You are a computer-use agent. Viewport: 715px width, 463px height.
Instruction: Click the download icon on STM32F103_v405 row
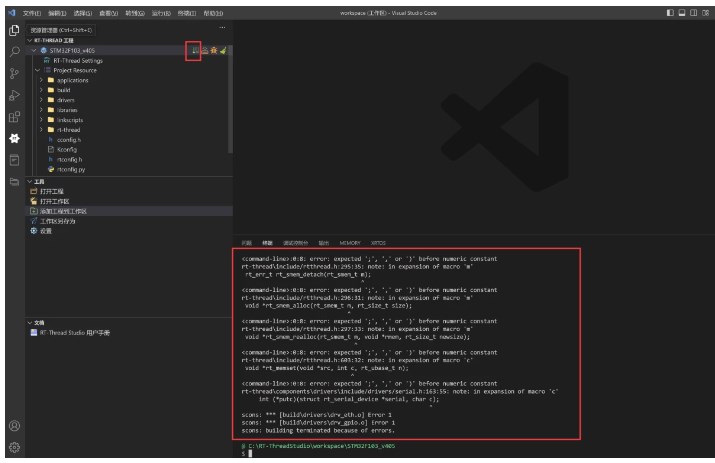pyautogui.click(x=205, y=50)
